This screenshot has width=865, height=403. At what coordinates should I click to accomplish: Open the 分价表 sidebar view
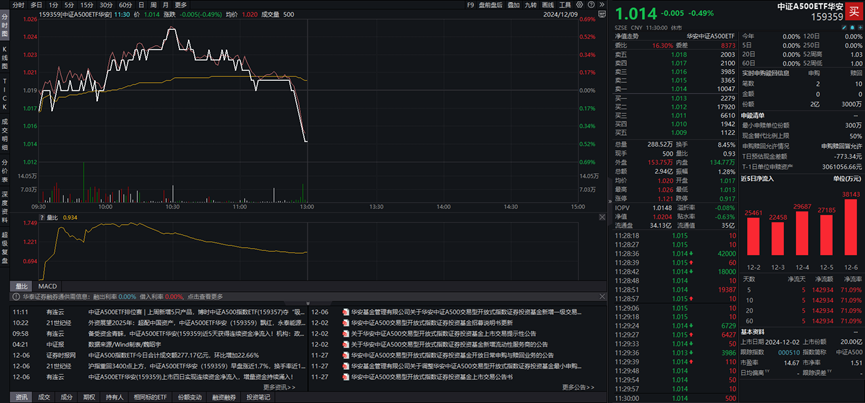[x=5, y=171]
